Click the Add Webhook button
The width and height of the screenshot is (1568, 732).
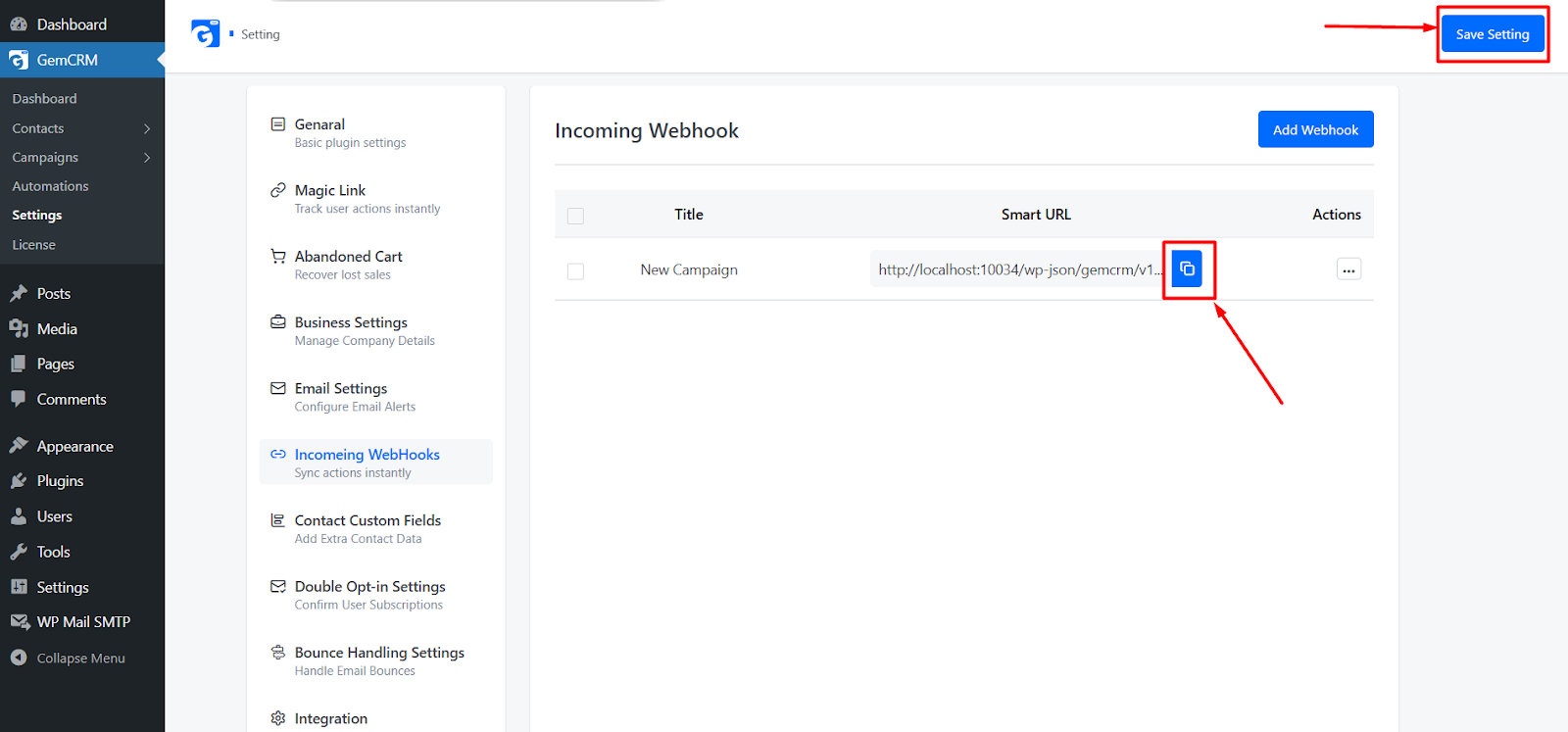(1315, 129)
